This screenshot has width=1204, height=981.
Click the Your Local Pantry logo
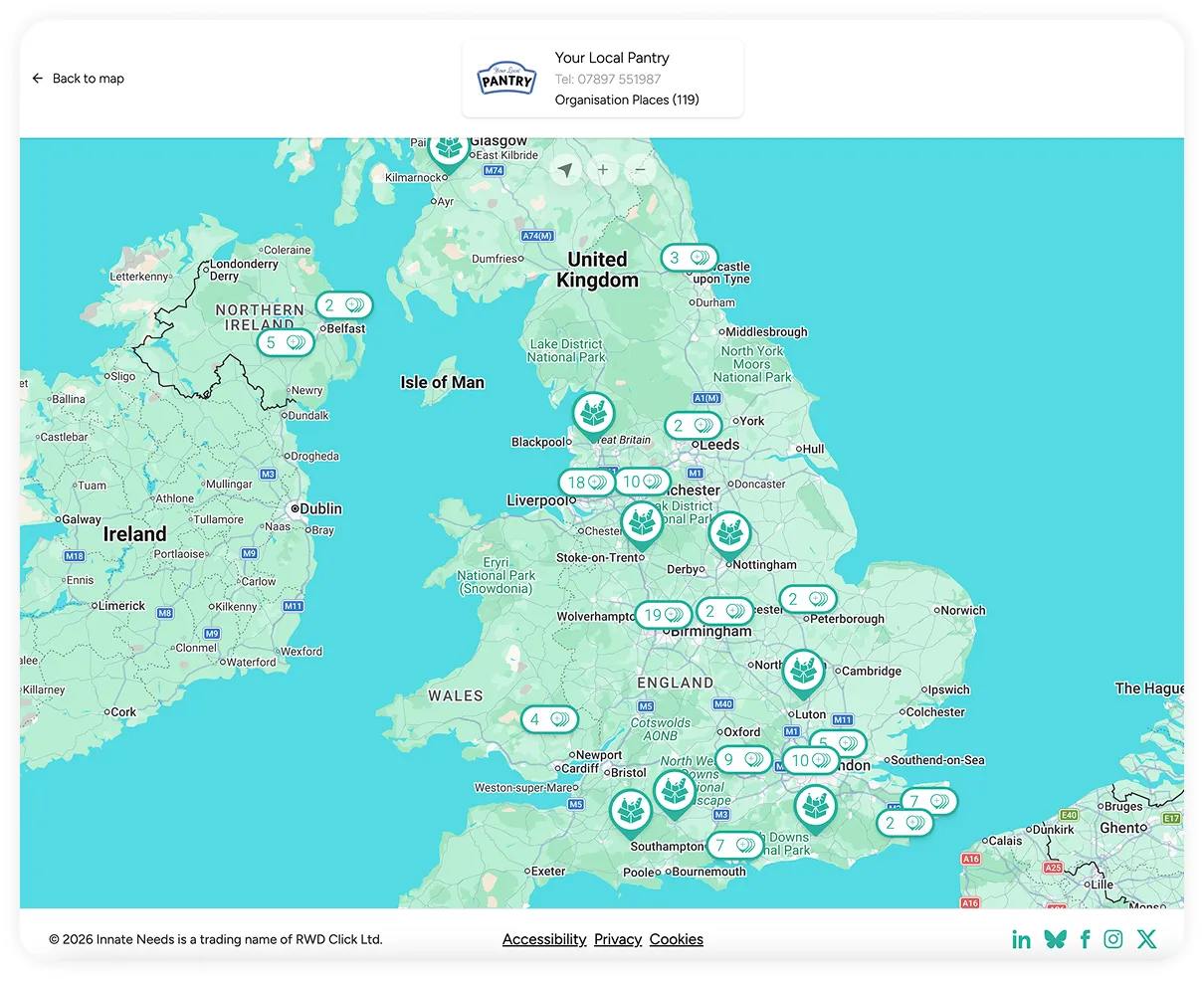point(506,80)
